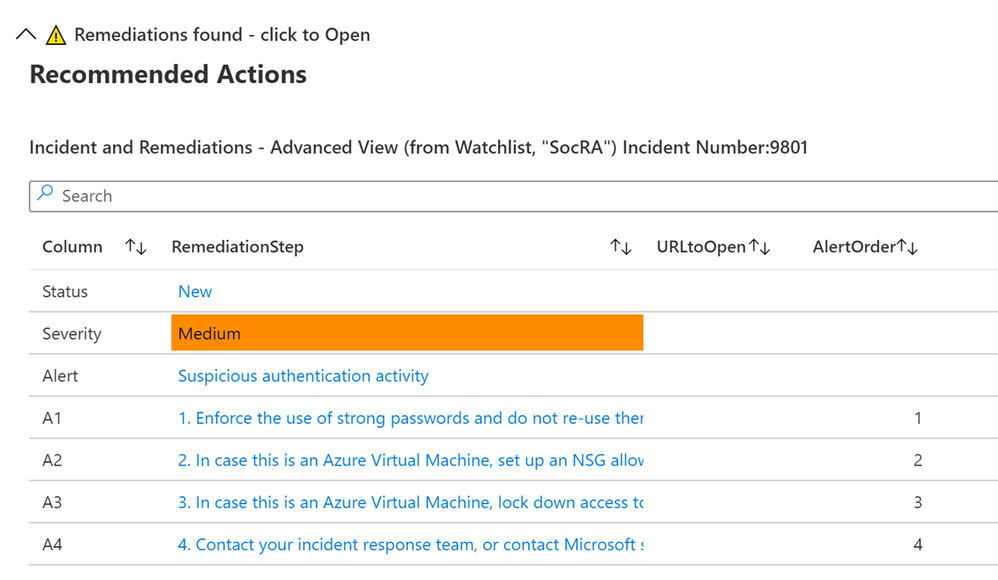The image size is (998, 580).
Task: Sort by URLtoOpen arrows icon
Action: tap(760, 247)
